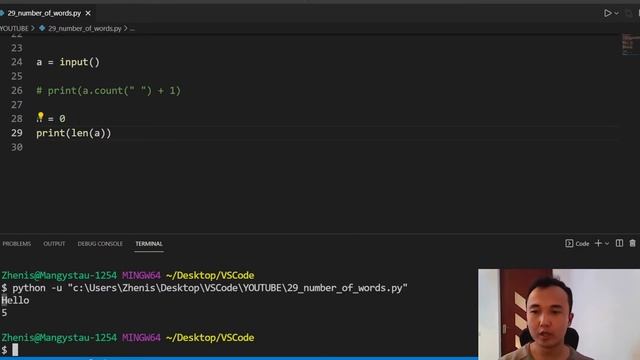Kill terminal with the trash icon
This screenshot has width=640, height=360.
[632, 243]
